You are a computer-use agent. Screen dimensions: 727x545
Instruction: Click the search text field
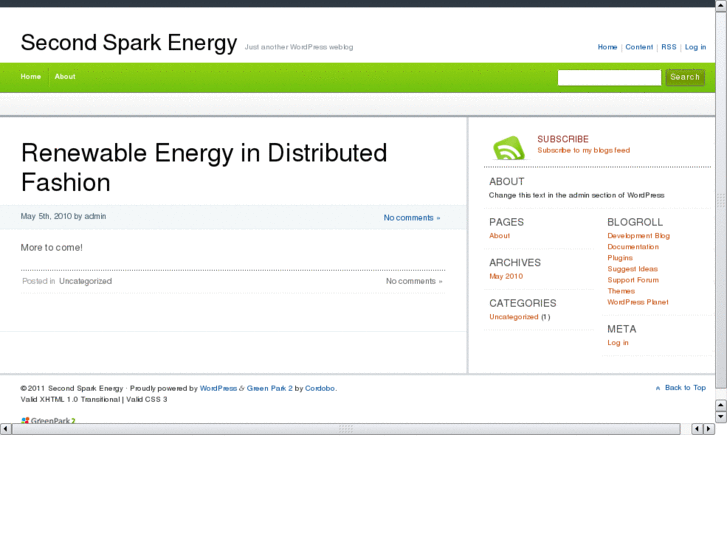tap(609, 77)
